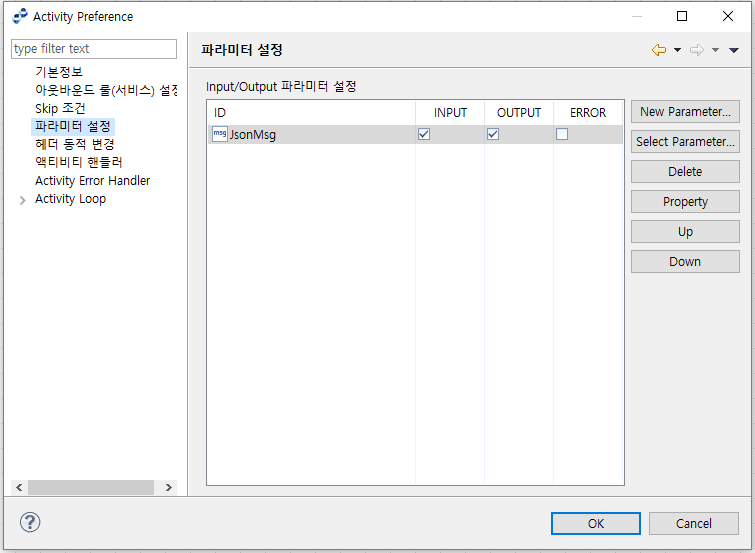Click the Cancel button
This screenshot has width=755, height=553.
pyautogui.click(x=693, y=523)
